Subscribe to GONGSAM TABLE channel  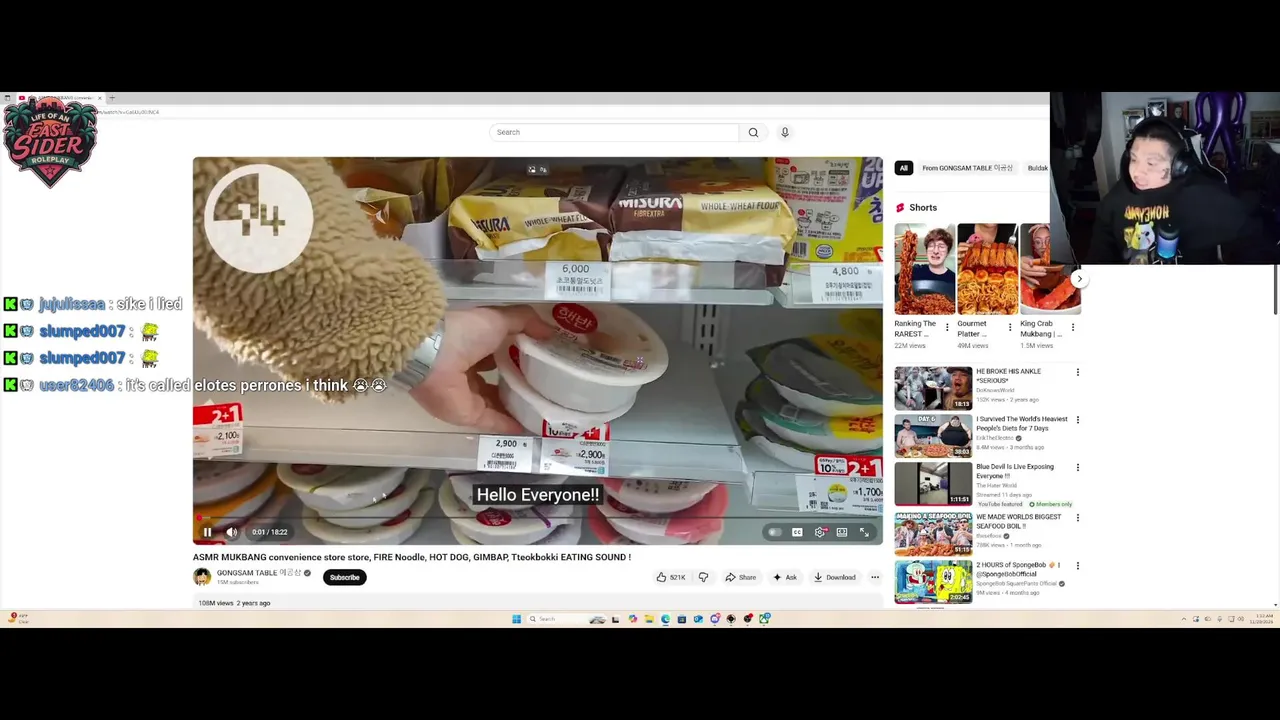coord(344,577)
